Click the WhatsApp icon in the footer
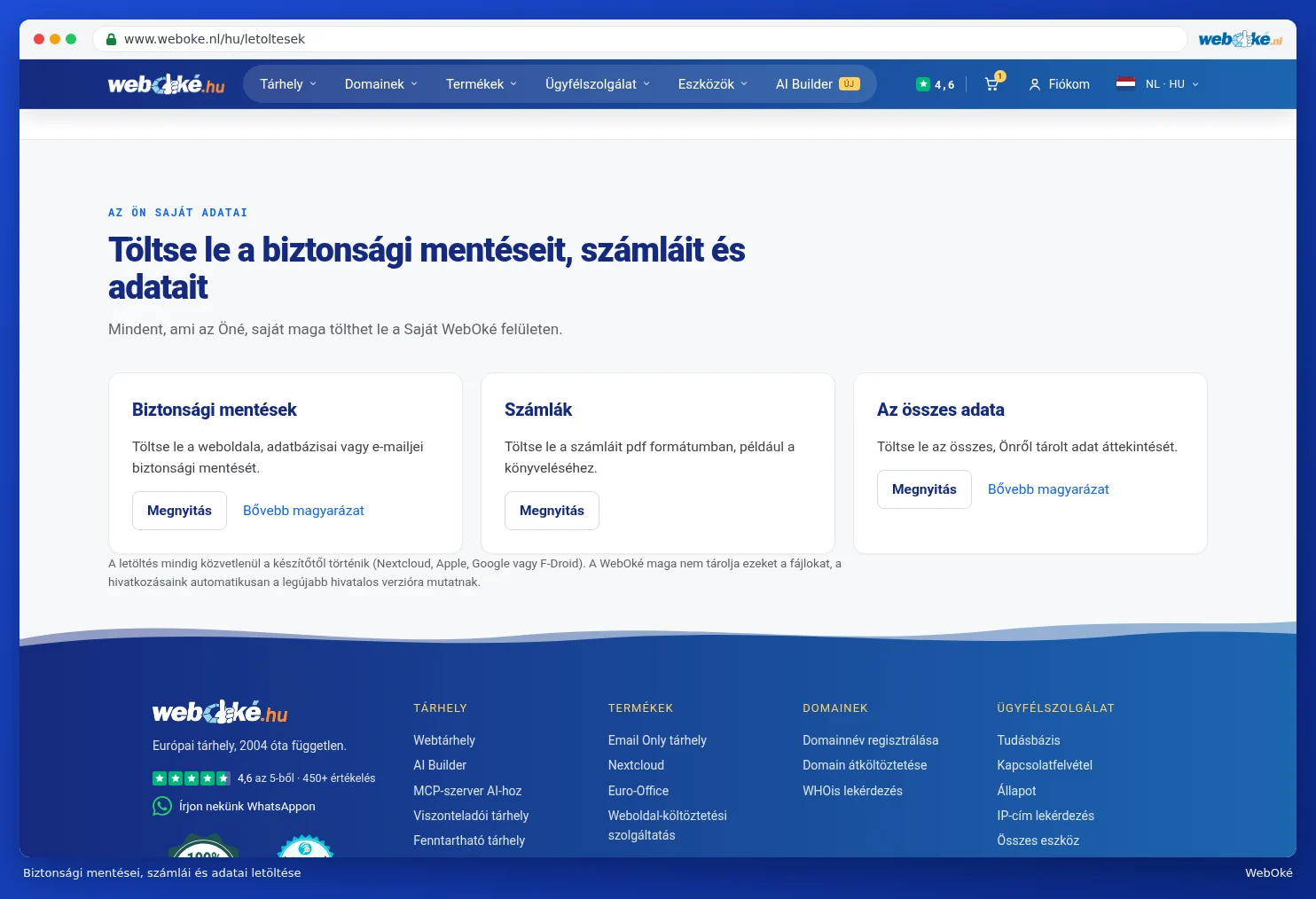 pos(162,806)
